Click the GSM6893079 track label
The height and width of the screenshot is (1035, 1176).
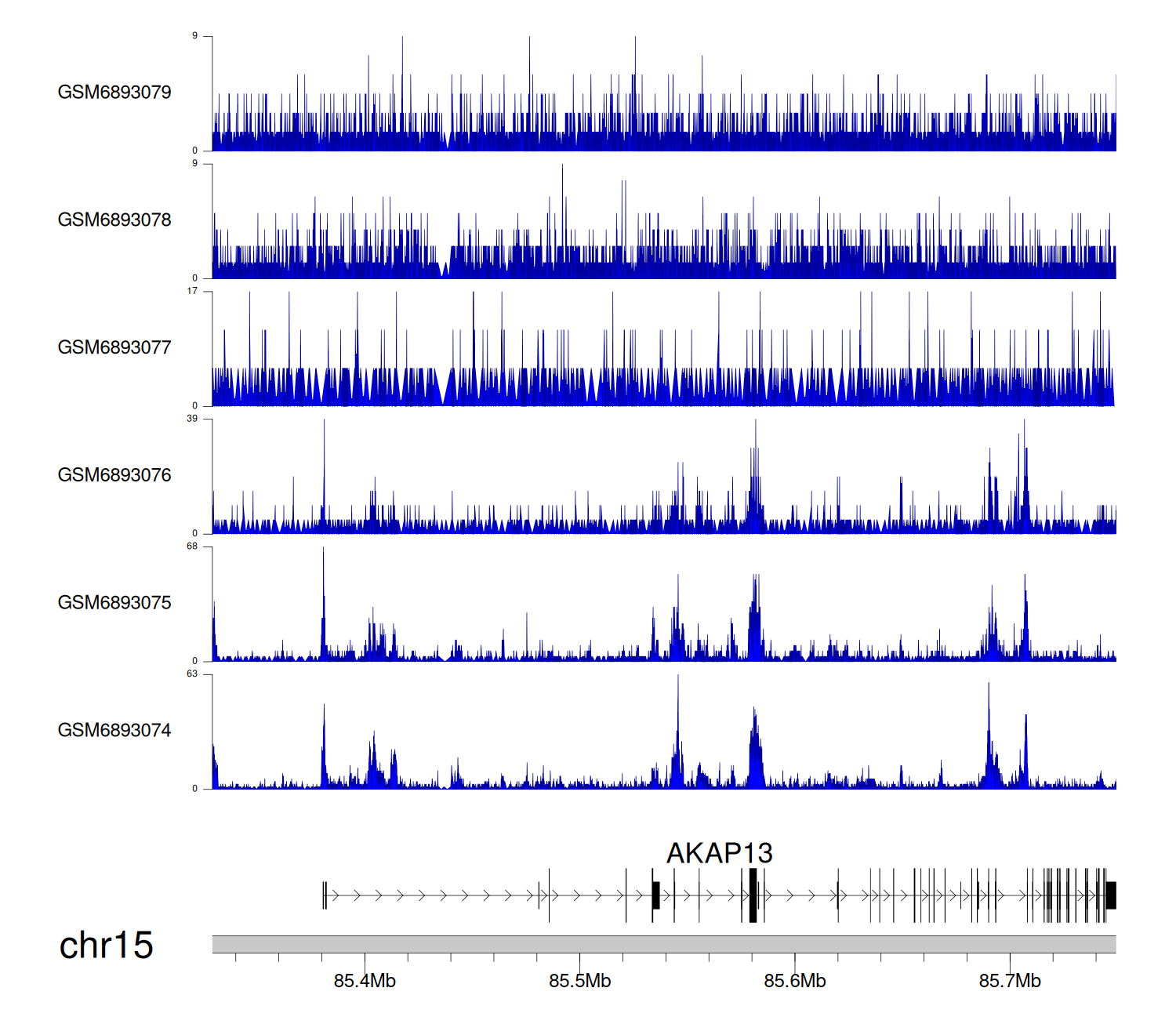coord(114,93)
